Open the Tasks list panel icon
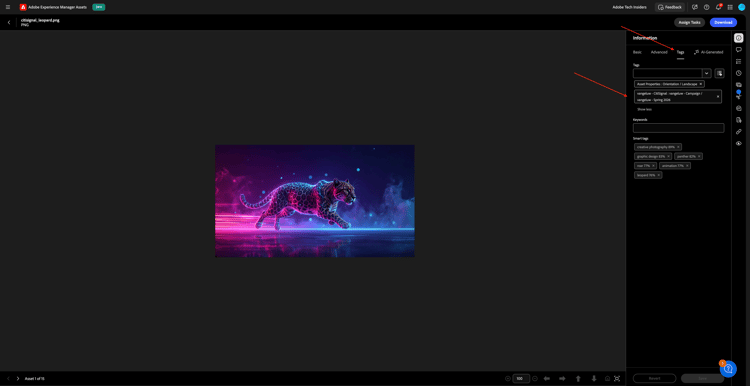Screen dimensions: 750x386 pyautogui.click(x=739, y=61)
